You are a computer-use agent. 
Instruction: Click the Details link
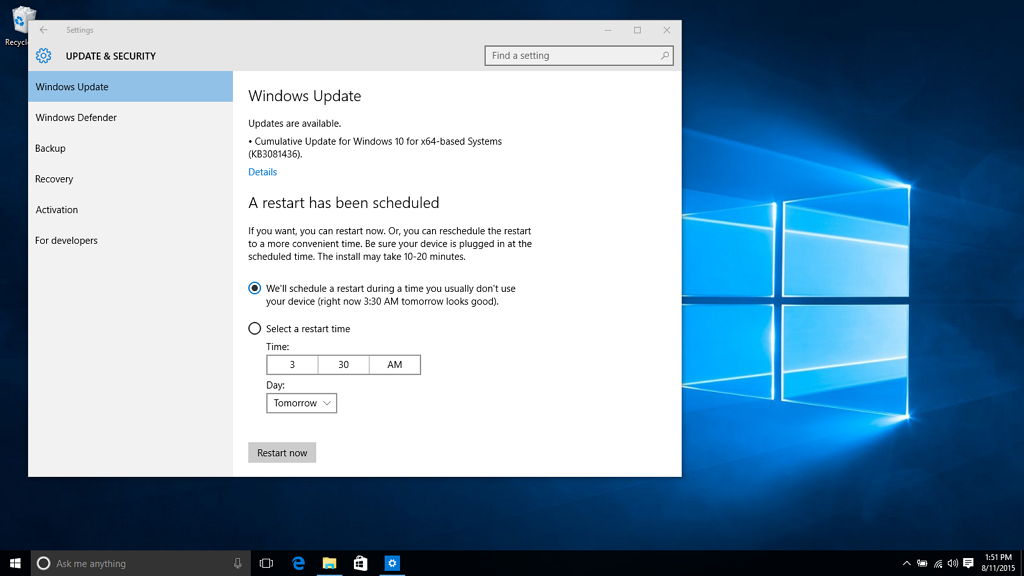263,172
